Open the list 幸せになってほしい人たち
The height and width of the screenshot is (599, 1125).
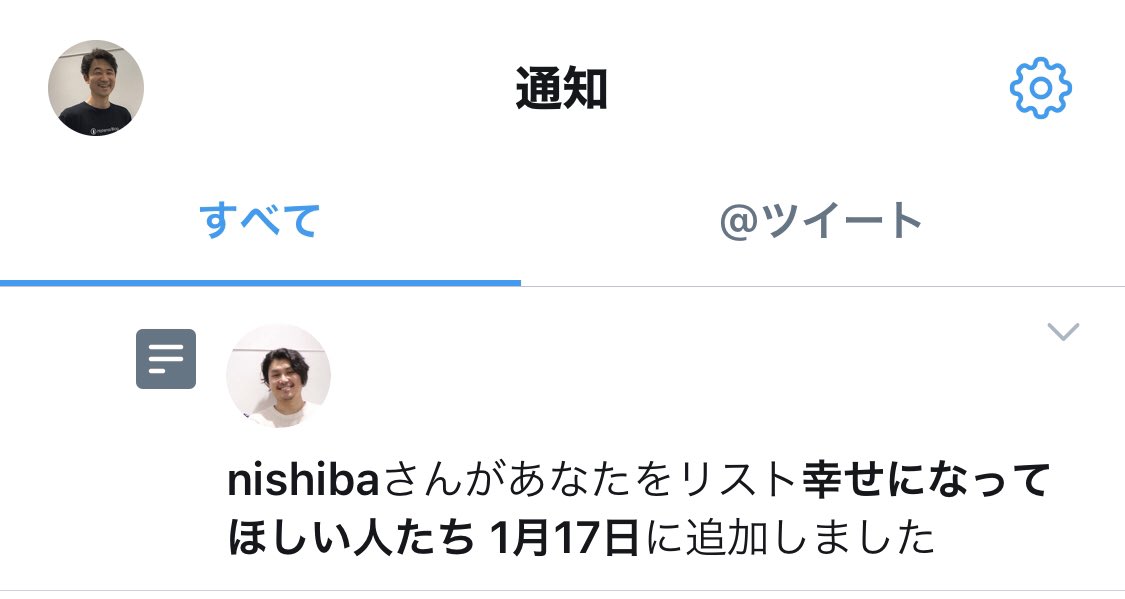639,509
